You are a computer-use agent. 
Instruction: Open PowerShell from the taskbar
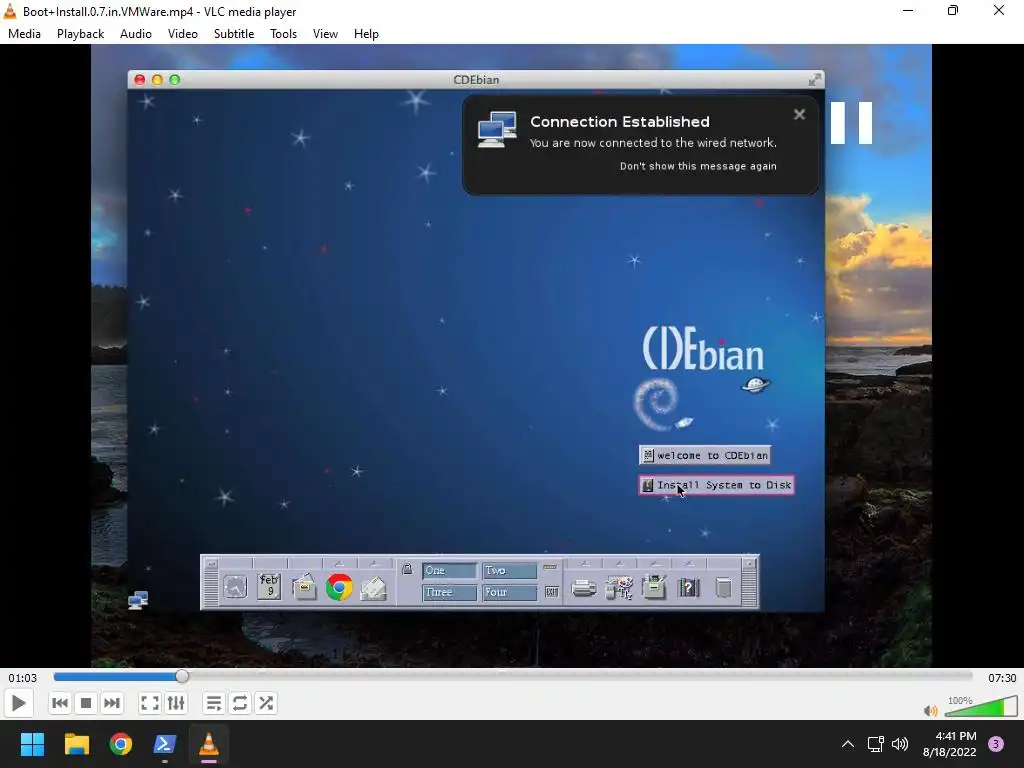point(165,744)
